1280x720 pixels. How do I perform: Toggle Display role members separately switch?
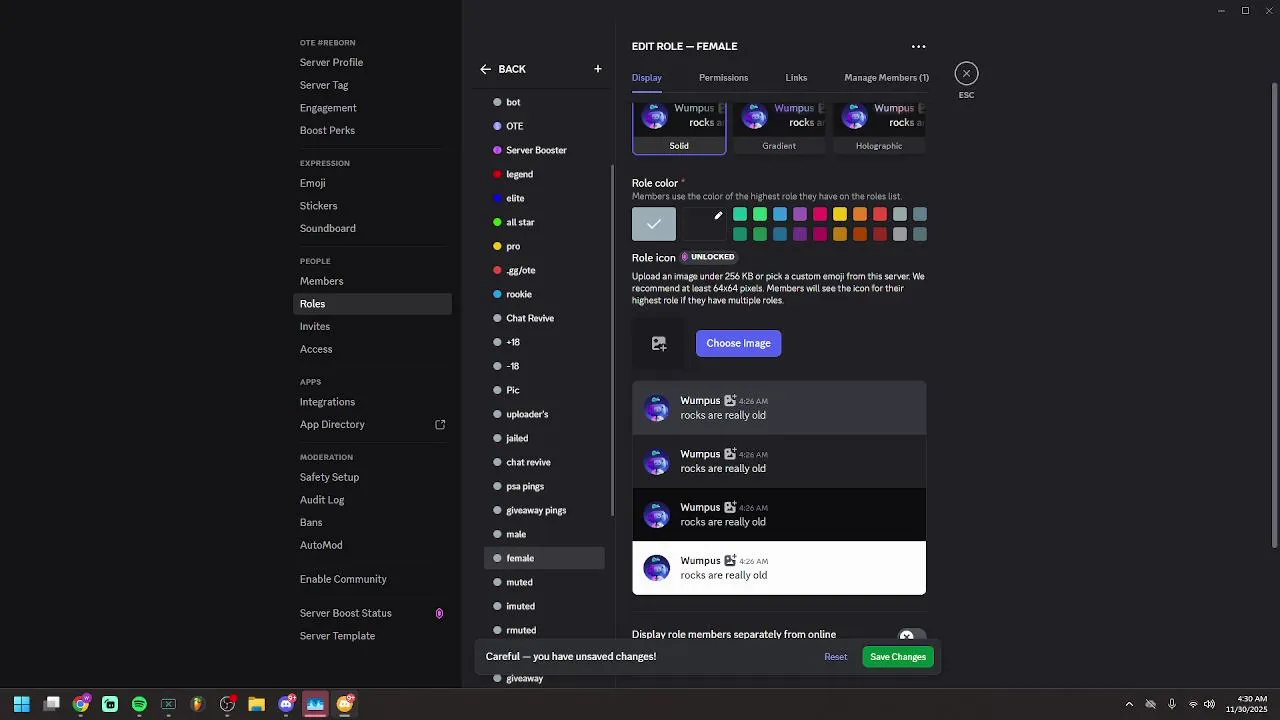(911, 636)
